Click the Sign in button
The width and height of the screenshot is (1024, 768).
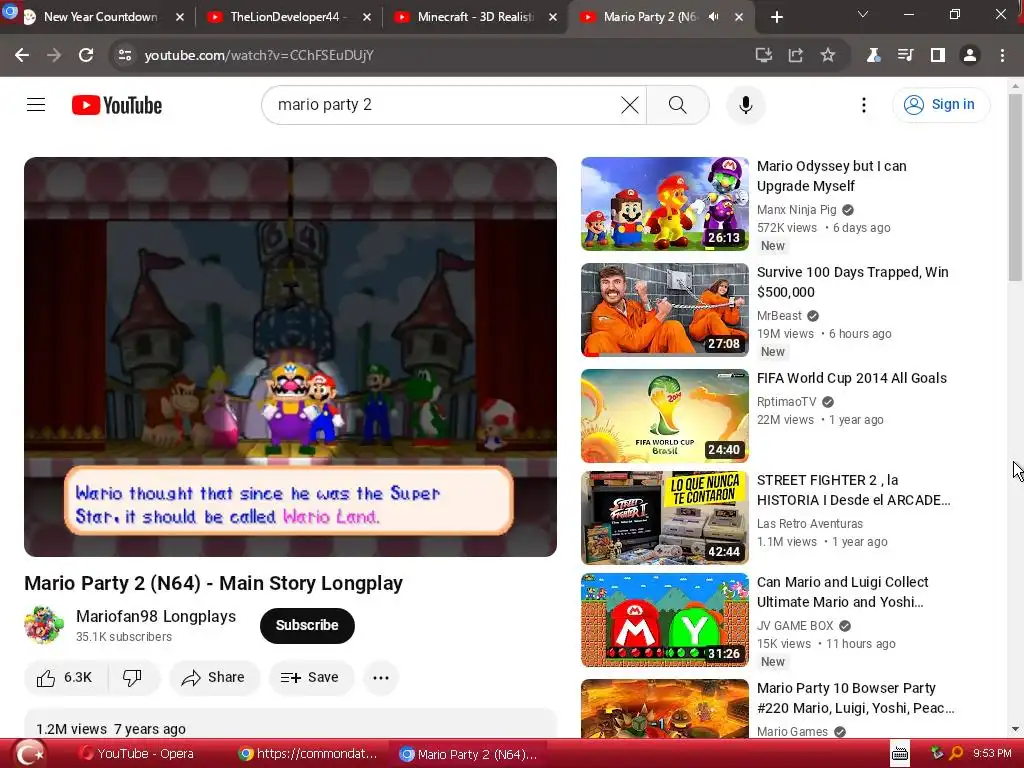coord(940,104)
